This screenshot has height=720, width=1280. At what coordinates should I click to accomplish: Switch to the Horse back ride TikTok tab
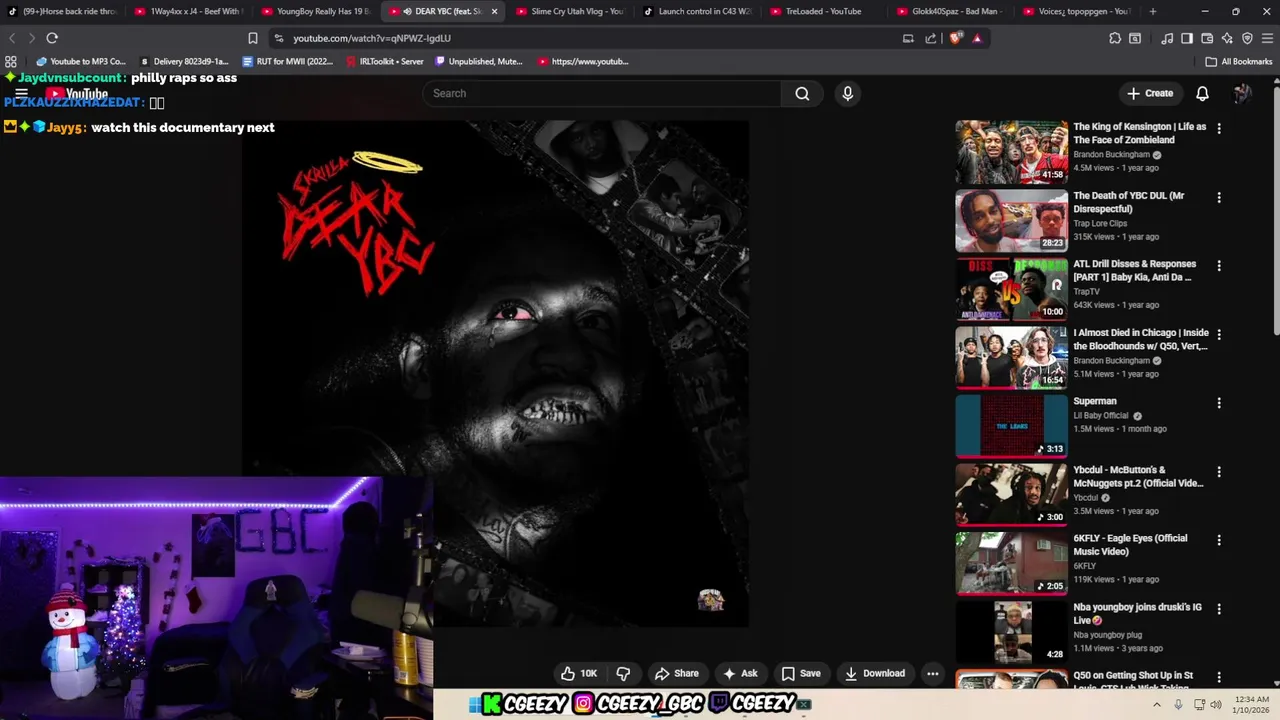62,11
